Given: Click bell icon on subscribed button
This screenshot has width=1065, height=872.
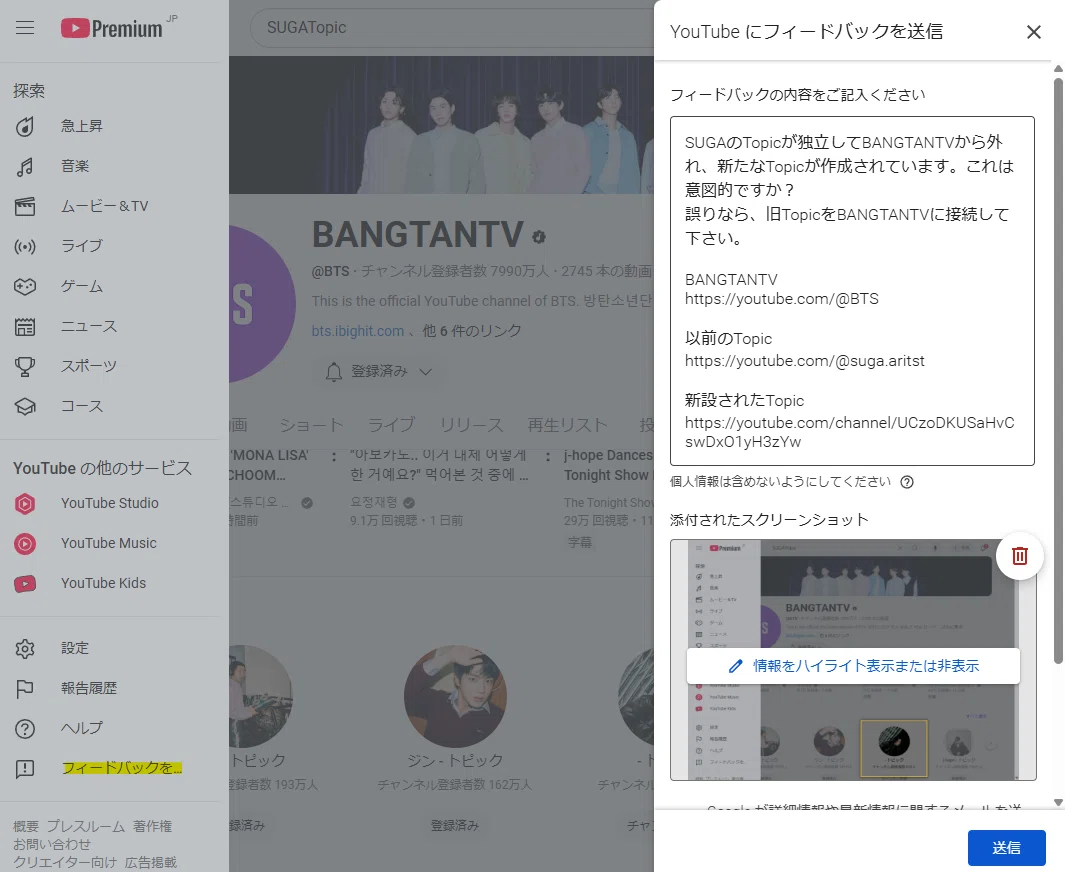Looking at the screenshot, I should coord(333,372).
